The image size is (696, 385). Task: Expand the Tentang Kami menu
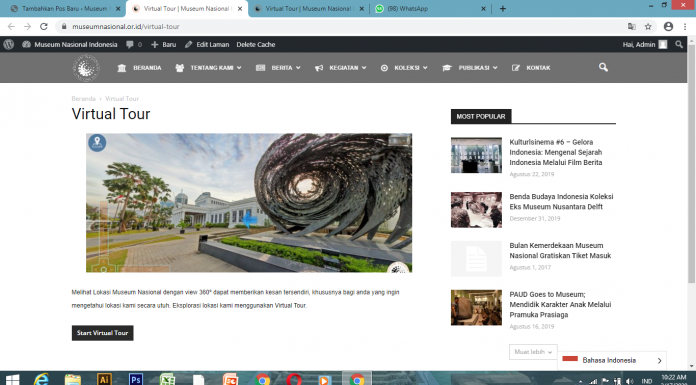[x=209, y=68]
